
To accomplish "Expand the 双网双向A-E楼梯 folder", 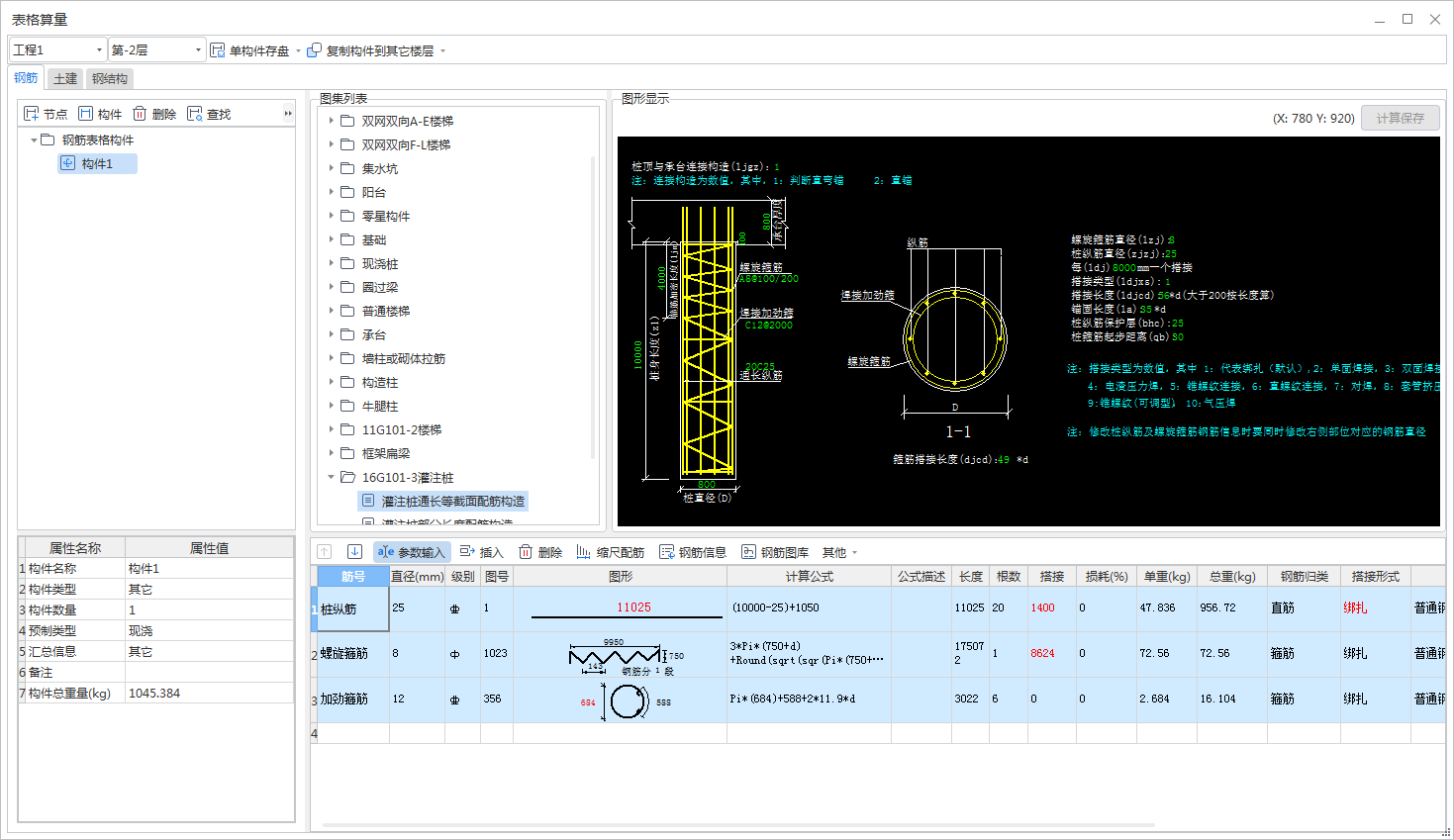I will (331, 121).
